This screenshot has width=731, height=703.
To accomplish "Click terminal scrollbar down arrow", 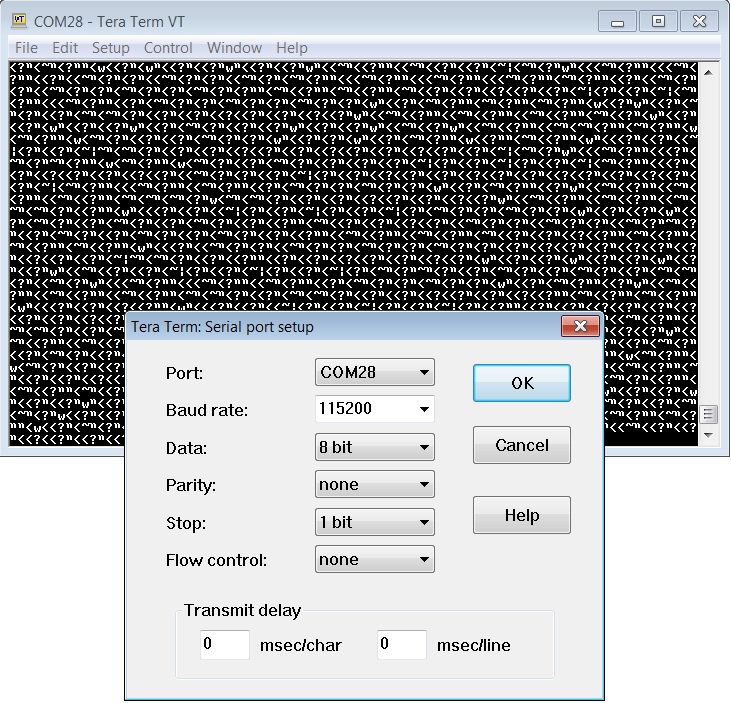I will [x=708, y=435].
